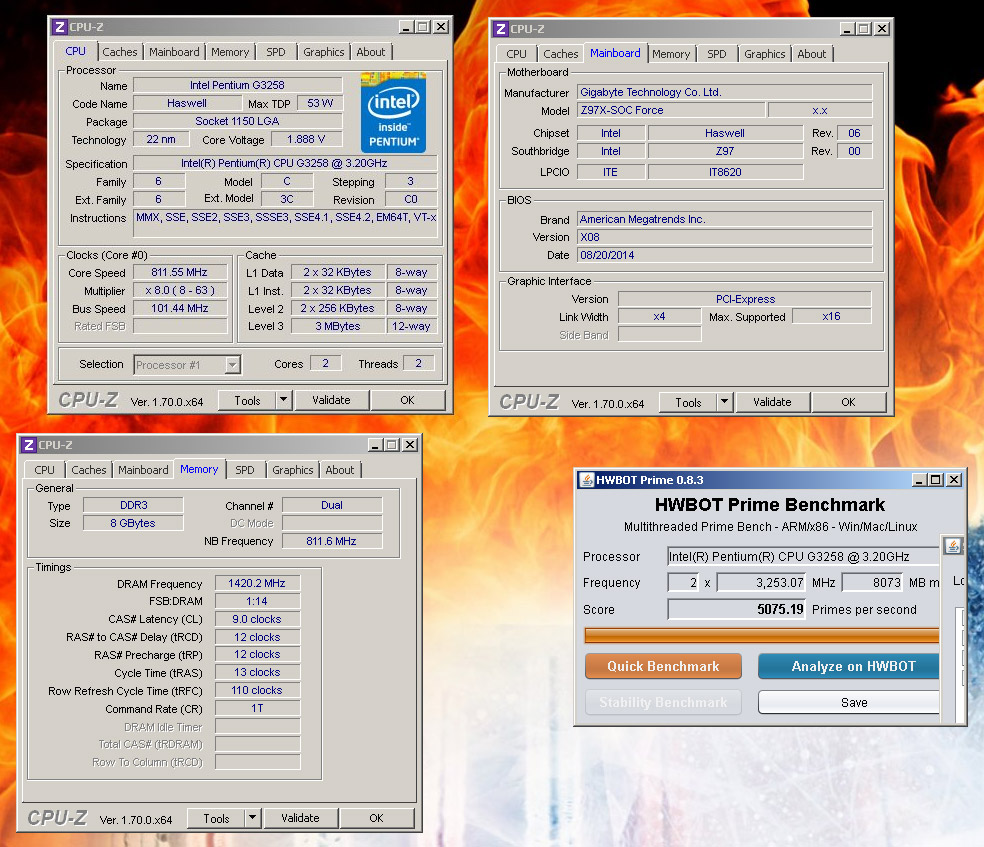Click the DRAM Frequency 1420.2 MHz value
Image resolution: width=984 pixels, height=847 pixels.
pos(257,583)
